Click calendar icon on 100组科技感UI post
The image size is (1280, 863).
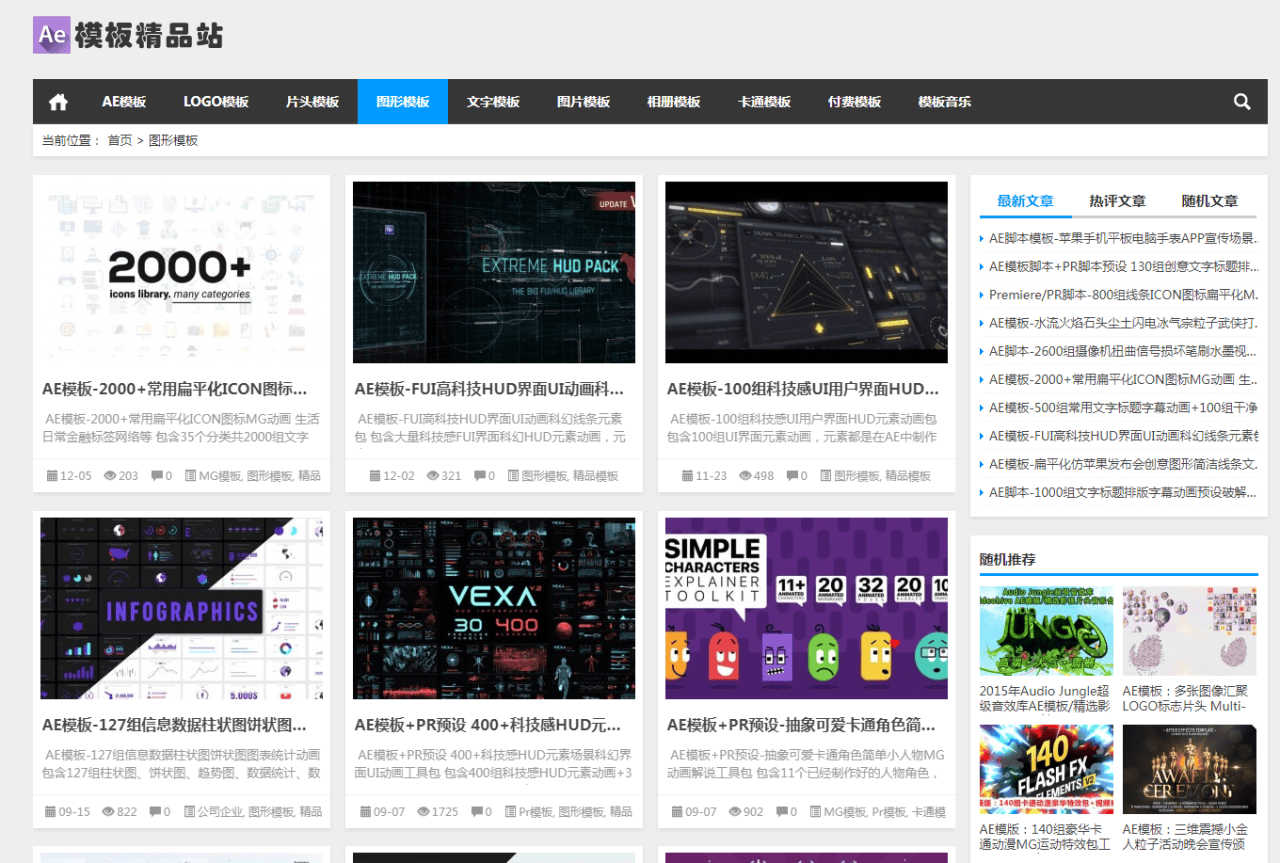[687, 476]
